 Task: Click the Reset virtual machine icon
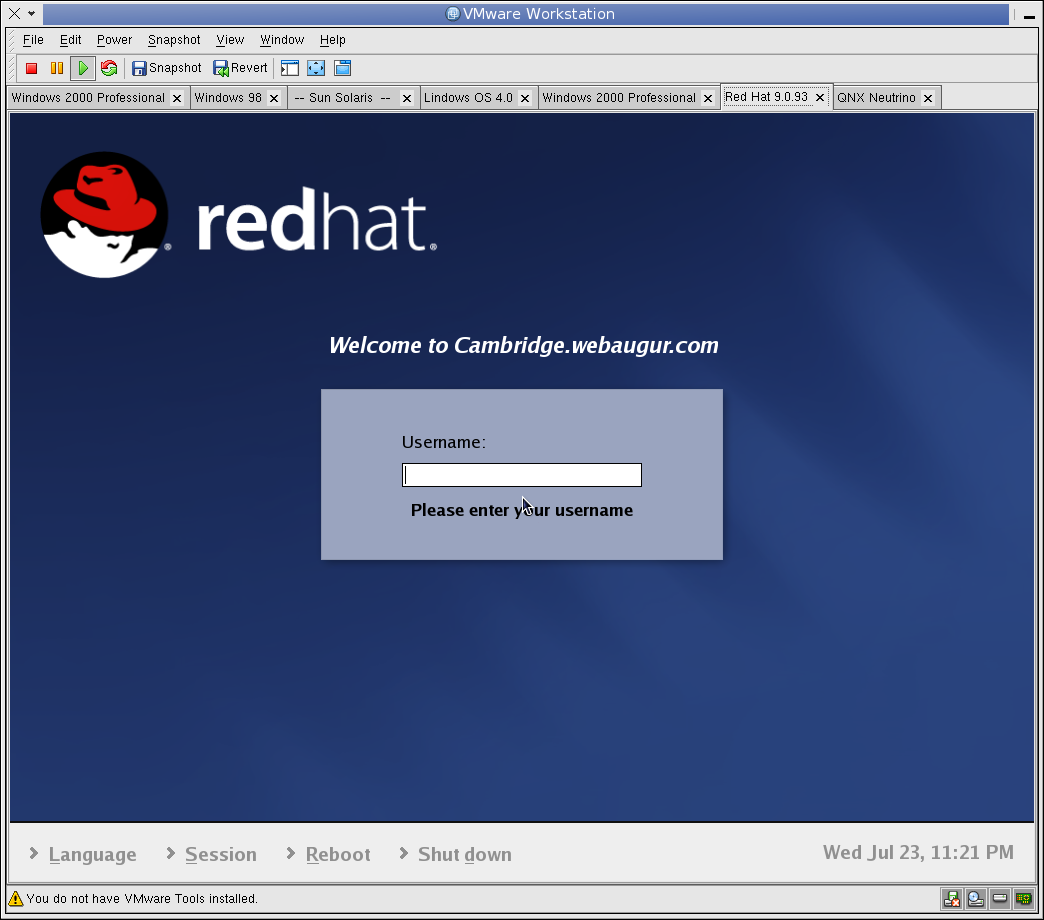(x=109, y=68)
